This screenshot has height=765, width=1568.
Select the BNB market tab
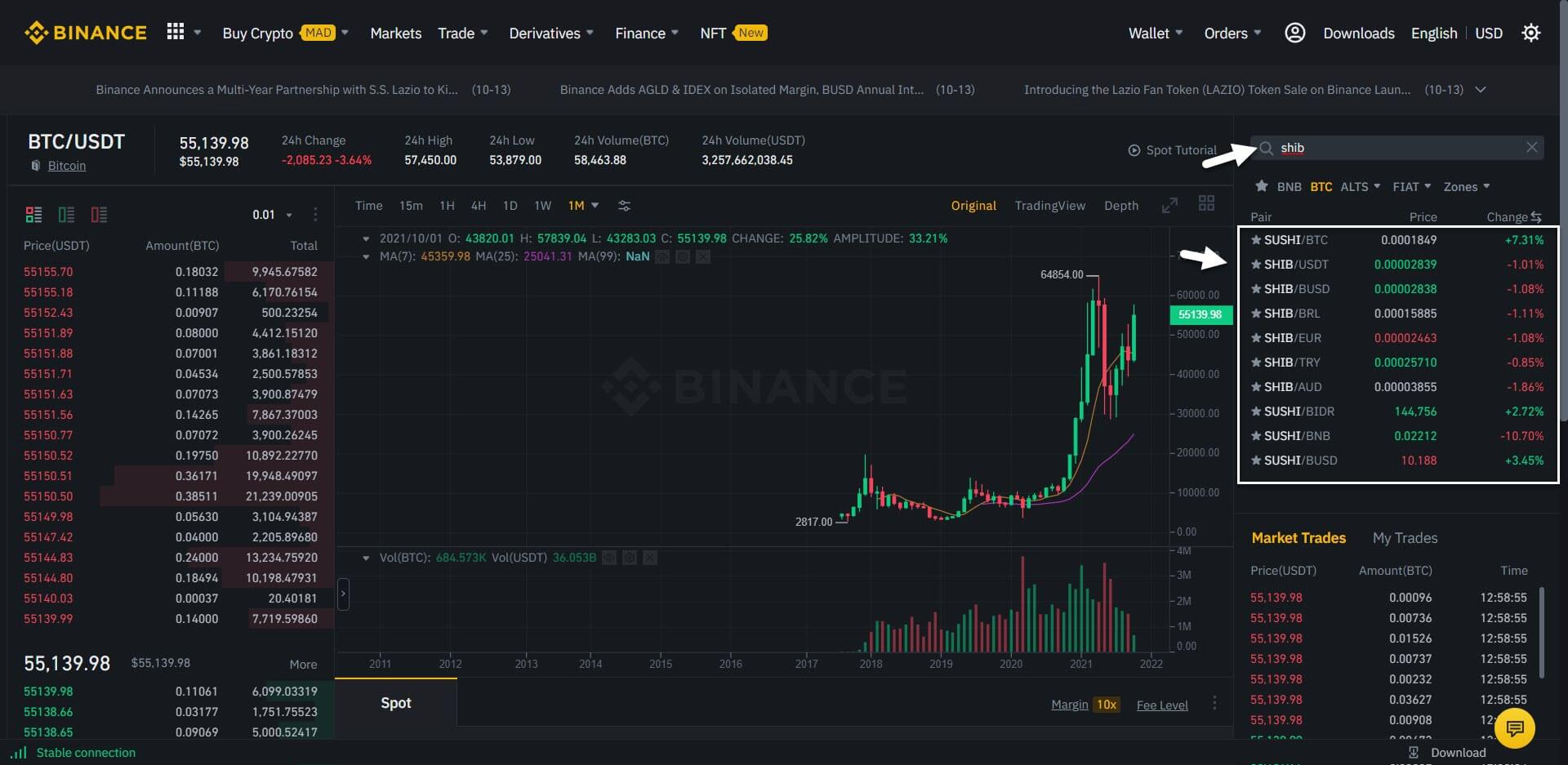click(x=1290, y=187)
